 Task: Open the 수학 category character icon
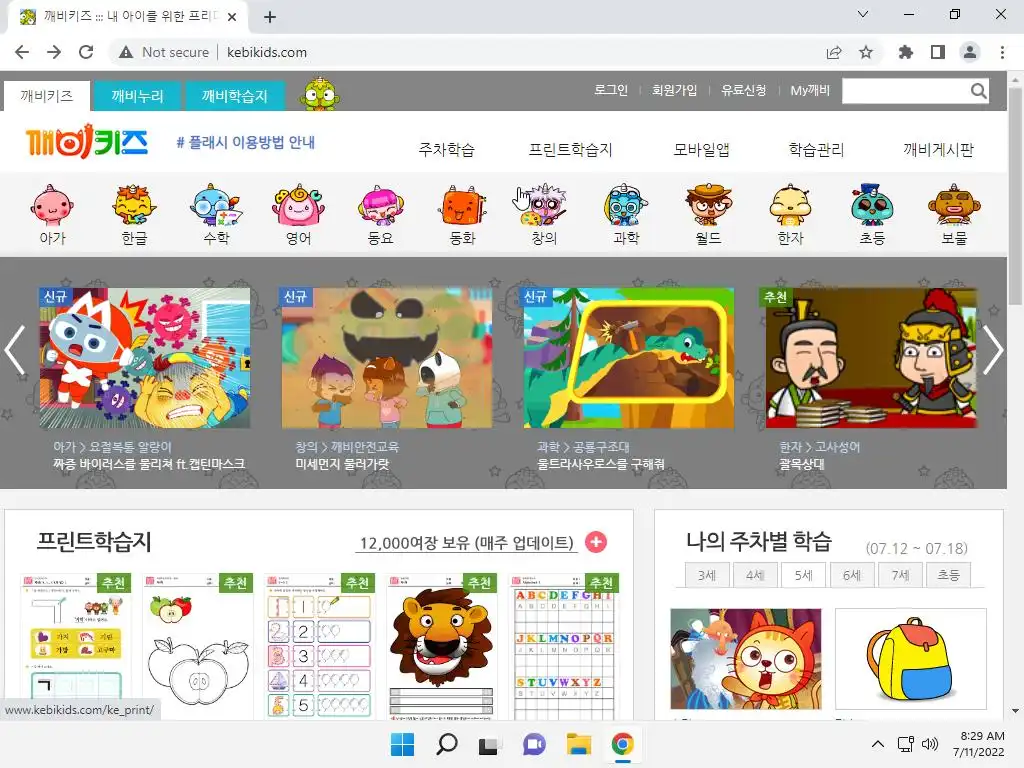point(216,205)
